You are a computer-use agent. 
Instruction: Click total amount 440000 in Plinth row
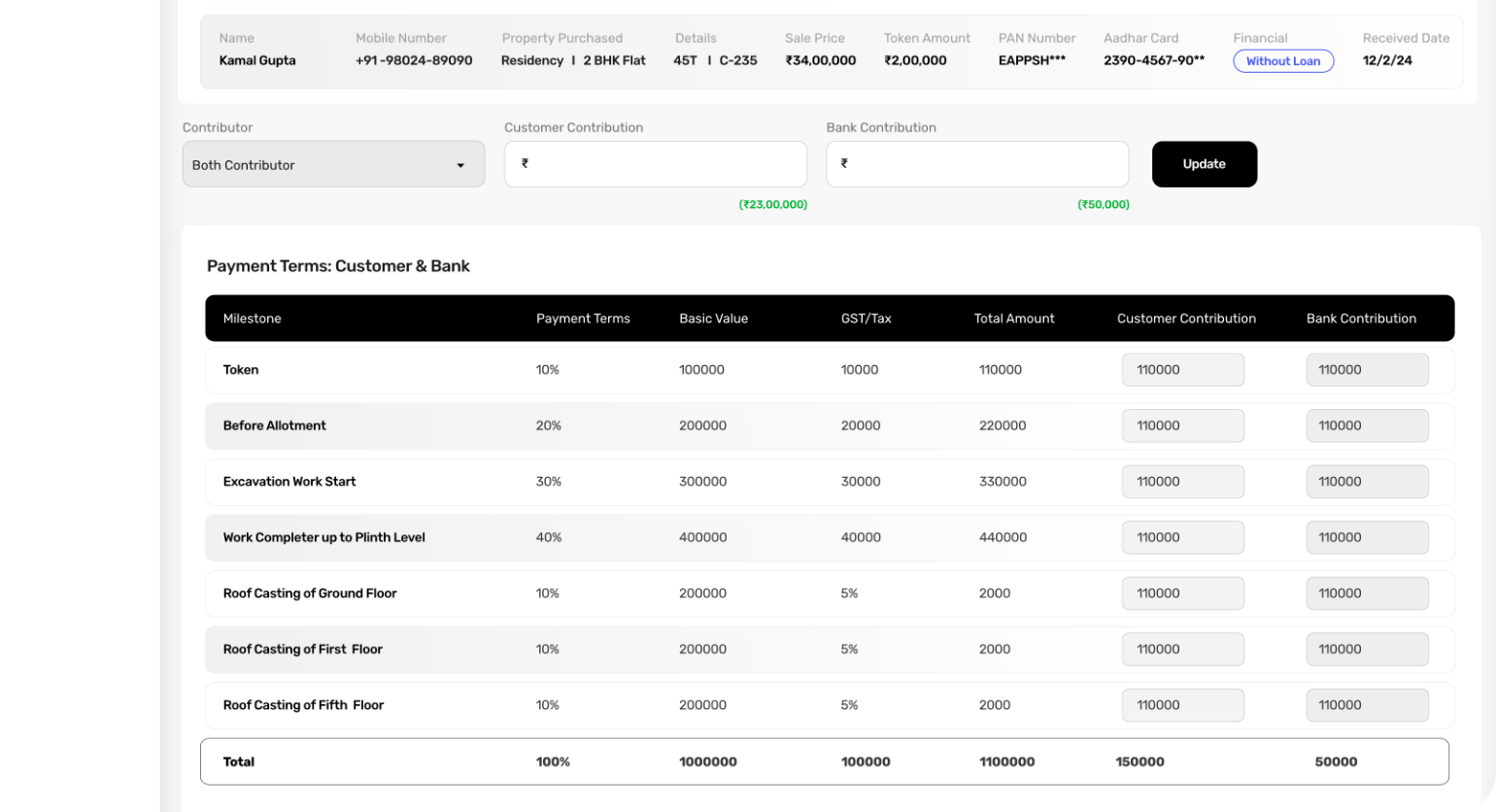[1003, 537]
